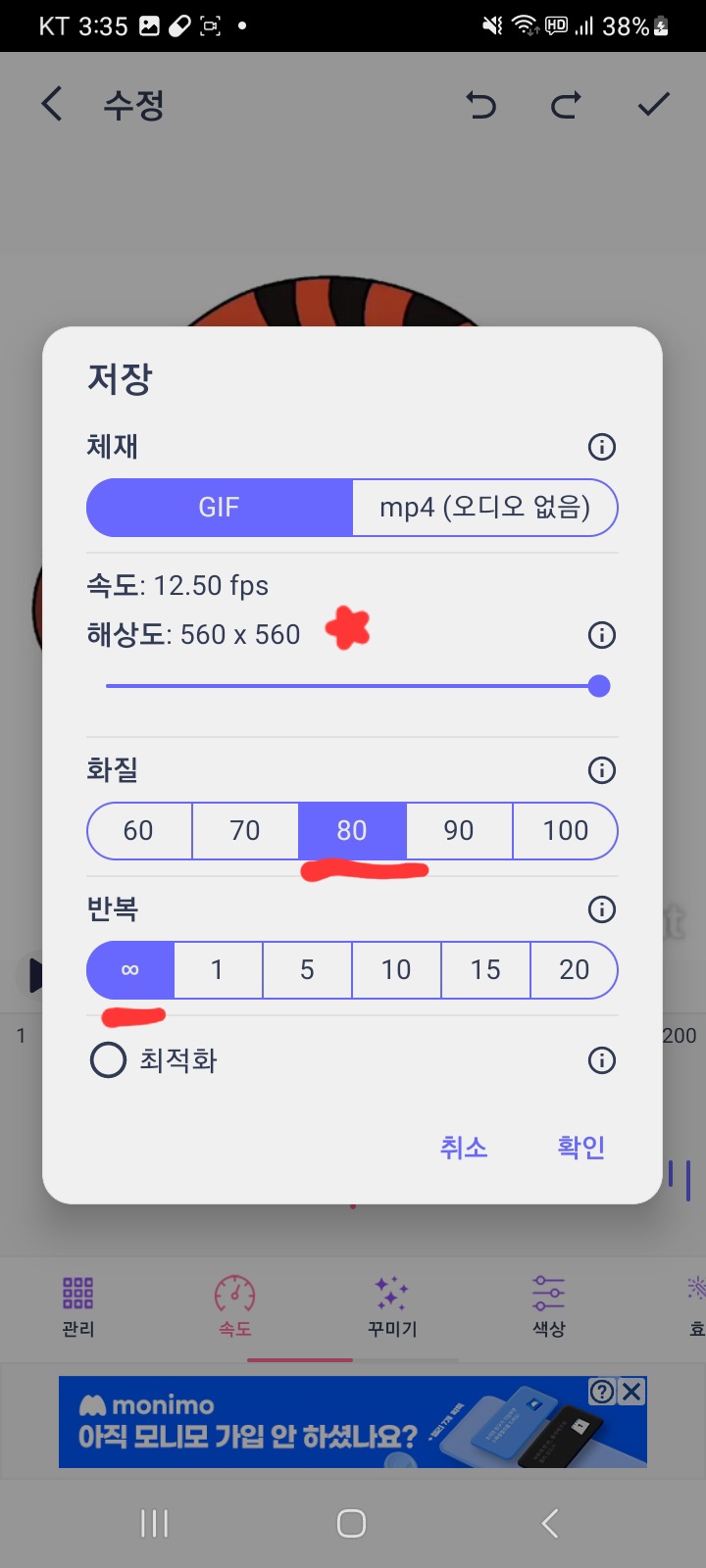Image resolution: width=706 pixels, height=1568 pixels.
Task: Open the info icon for 최적화
Action: 601,1060
